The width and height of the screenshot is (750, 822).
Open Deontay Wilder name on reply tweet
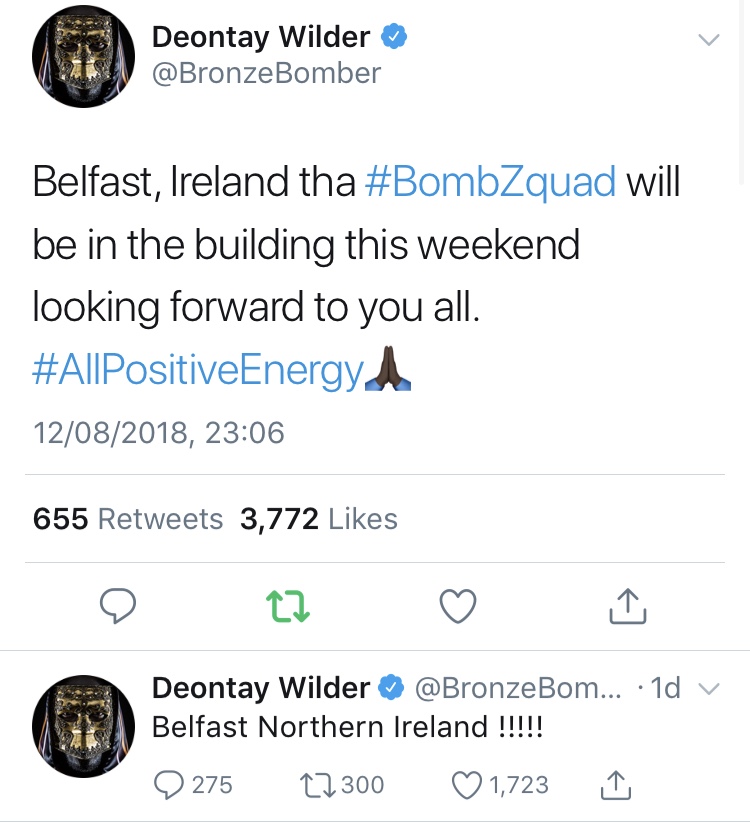coord(261,688)
